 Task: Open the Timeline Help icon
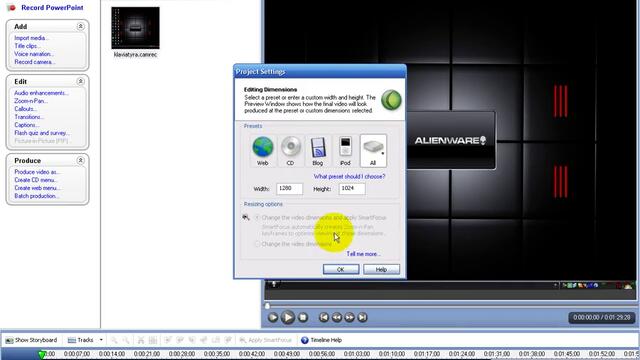point(304,340)
